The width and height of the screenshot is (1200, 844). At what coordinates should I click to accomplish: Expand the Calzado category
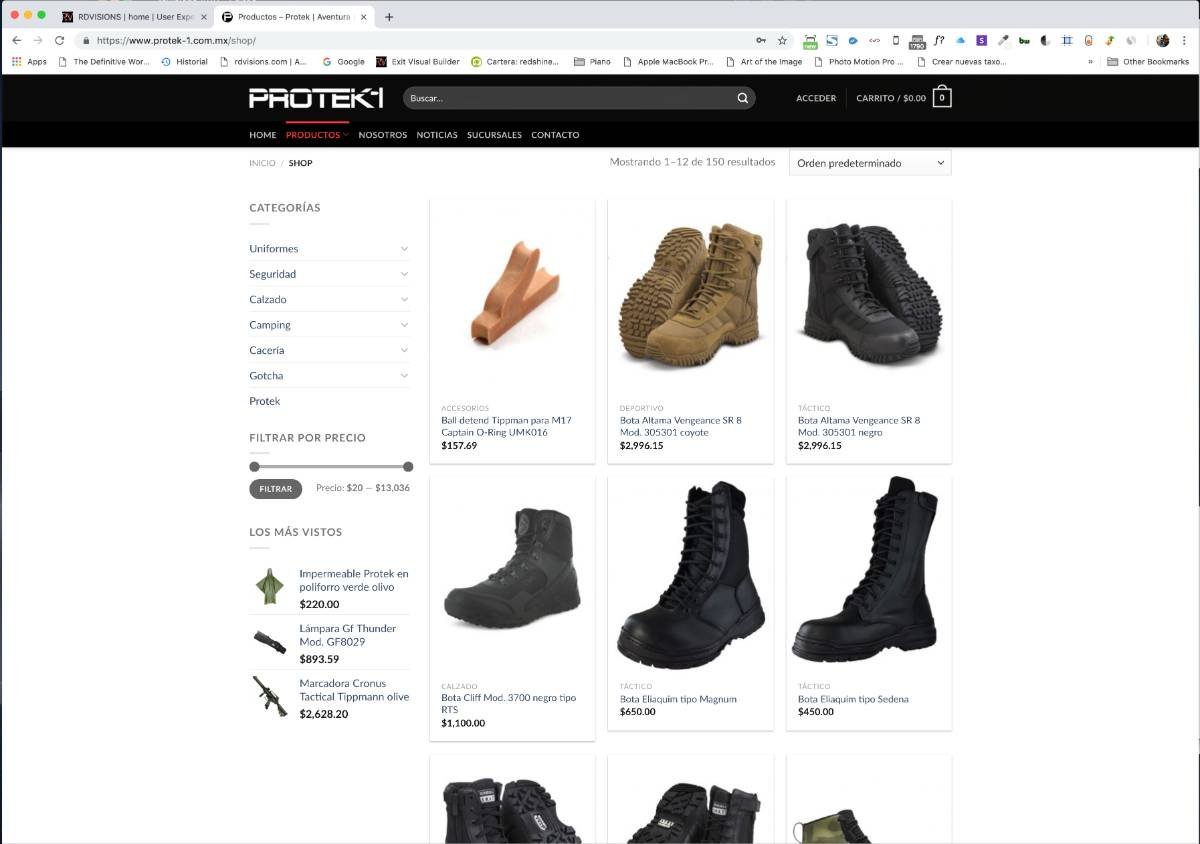tap(270, 299)
